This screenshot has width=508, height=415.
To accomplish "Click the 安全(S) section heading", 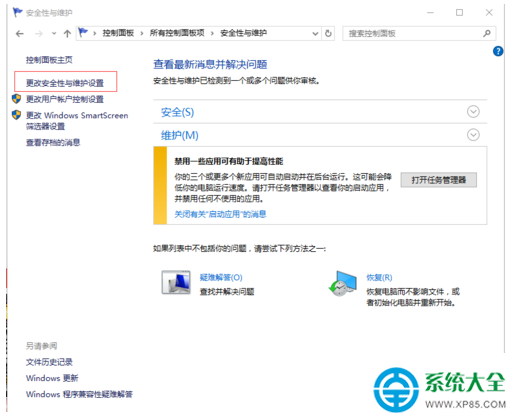I will (x=177, y=112).
